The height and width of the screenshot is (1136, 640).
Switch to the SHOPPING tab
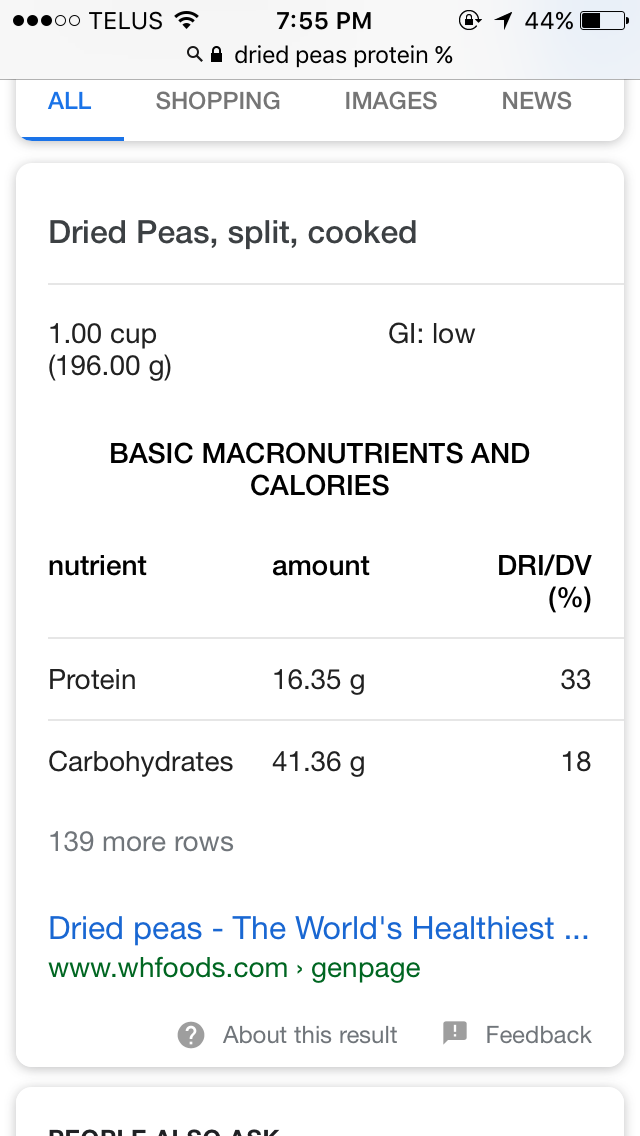[218, 101]
